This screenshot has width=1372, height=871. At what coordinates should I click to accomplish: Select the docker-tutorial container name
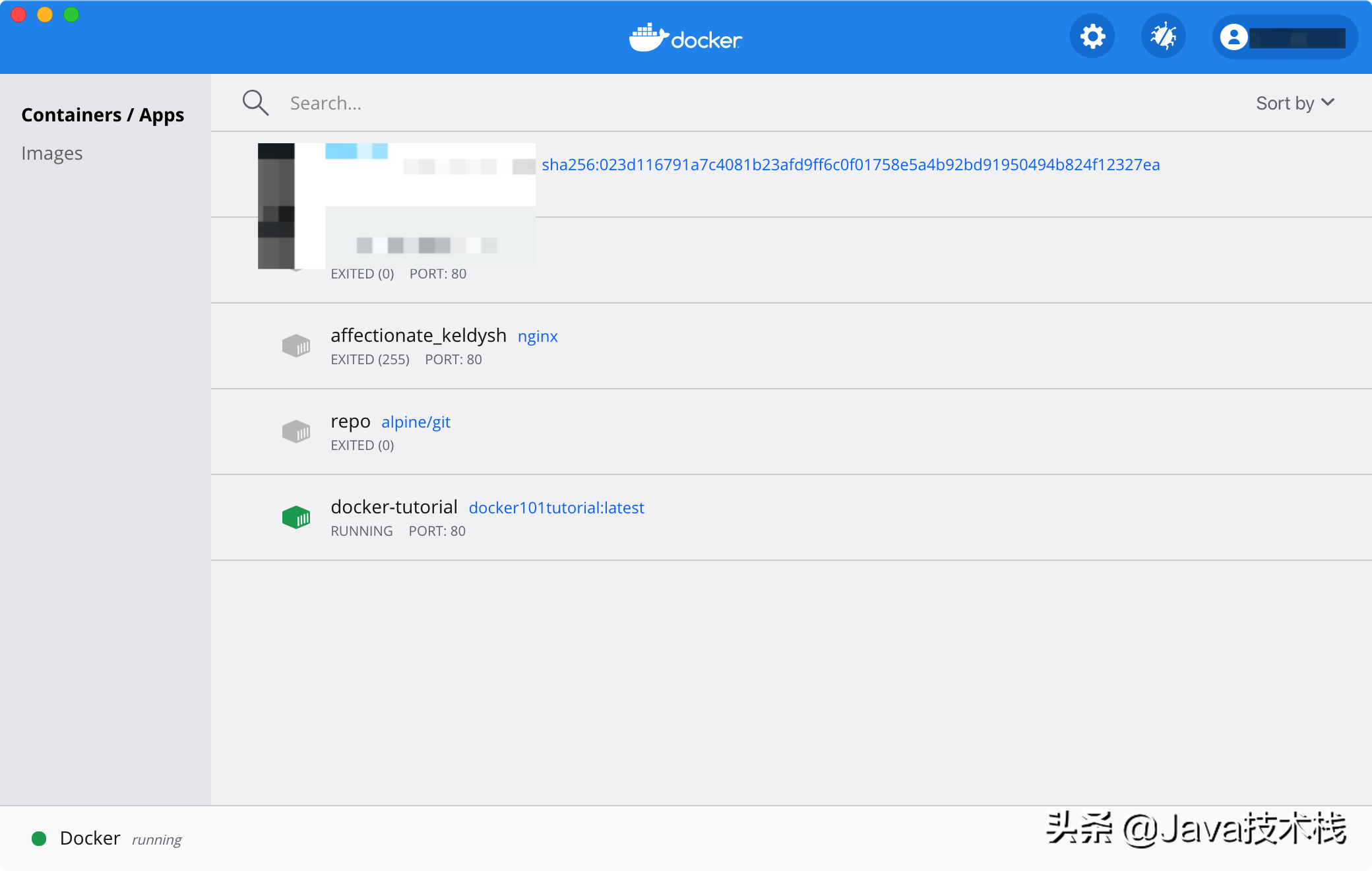tap(394, 507)
